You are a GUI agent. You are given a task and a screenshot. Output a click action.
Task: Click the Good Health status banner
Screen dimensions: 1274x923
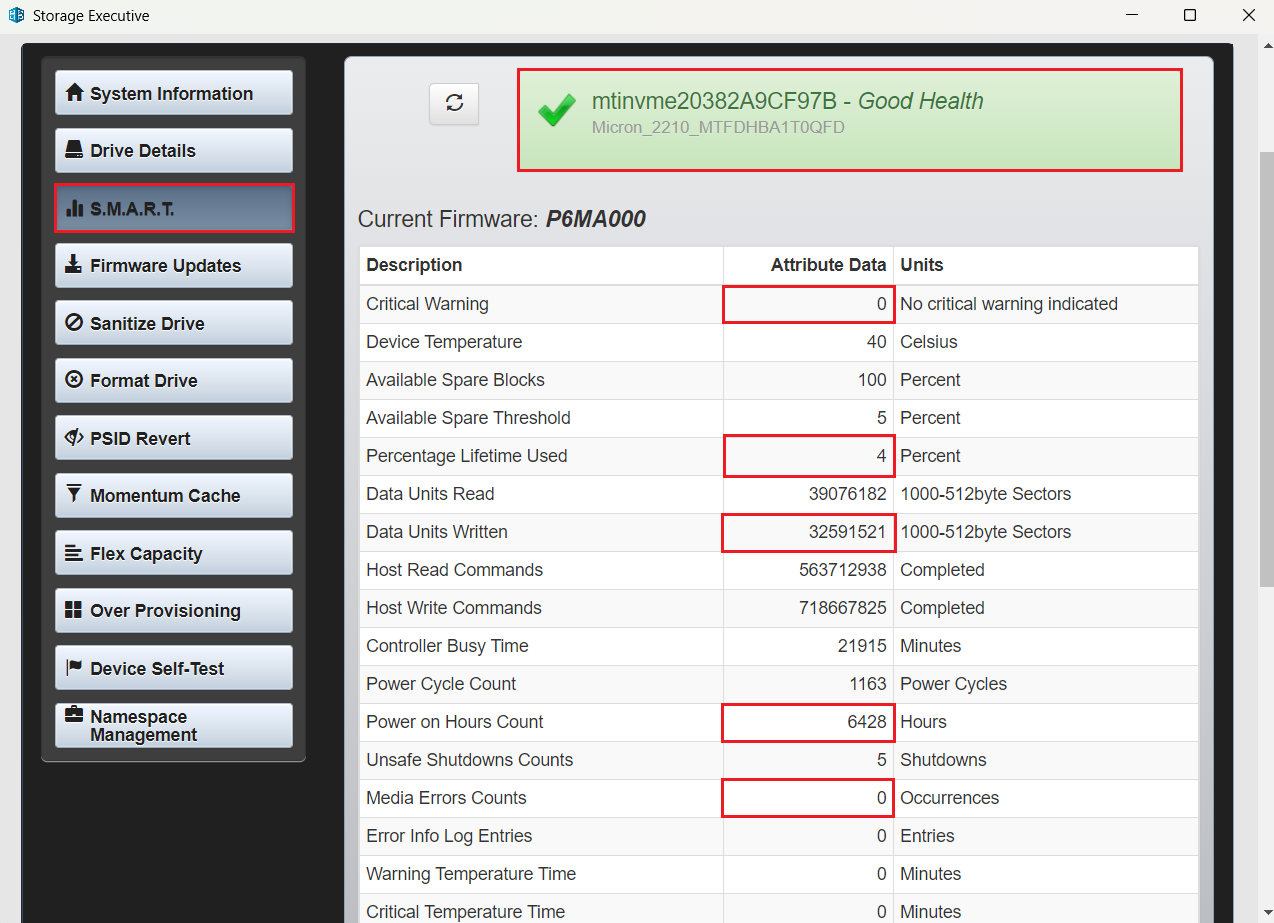[849, 119]
